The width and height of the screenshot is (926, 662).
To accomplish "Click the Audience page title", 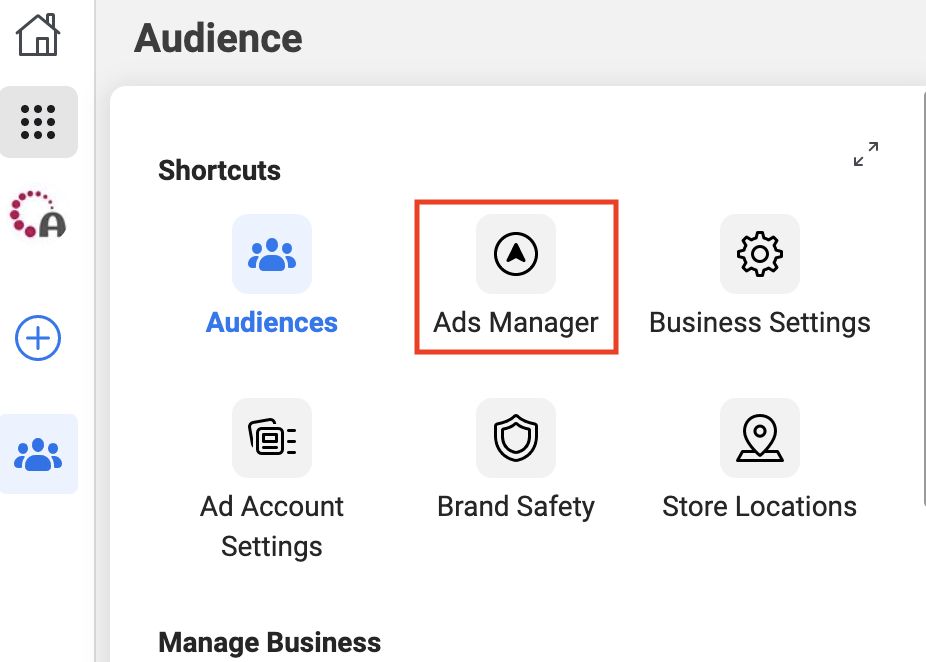I will 218,38.
